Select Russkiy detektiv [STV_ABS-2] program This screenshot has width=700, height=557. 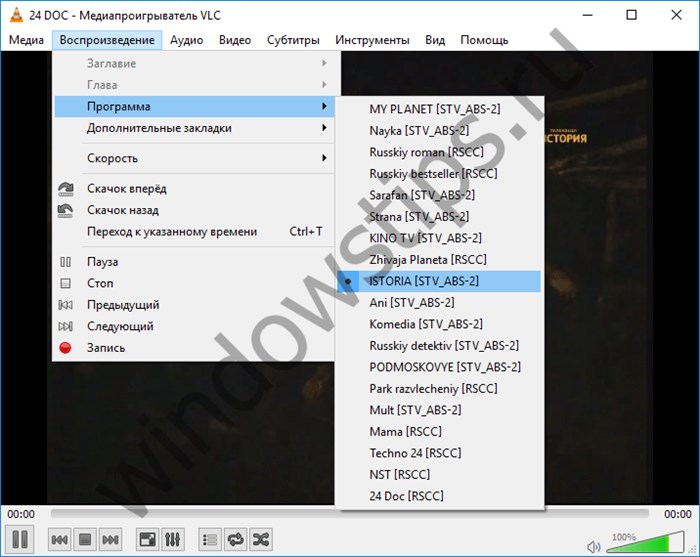[x=439, y=345]
